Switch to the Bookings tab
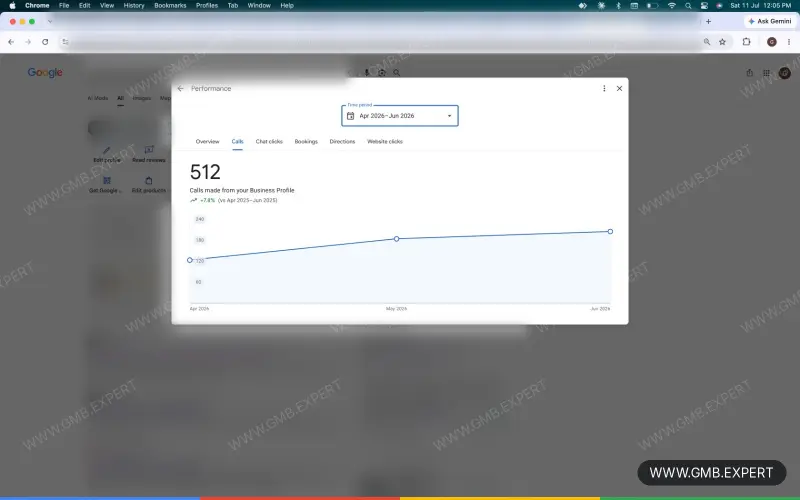Screen dimensions: 800x500 [306, 141]
